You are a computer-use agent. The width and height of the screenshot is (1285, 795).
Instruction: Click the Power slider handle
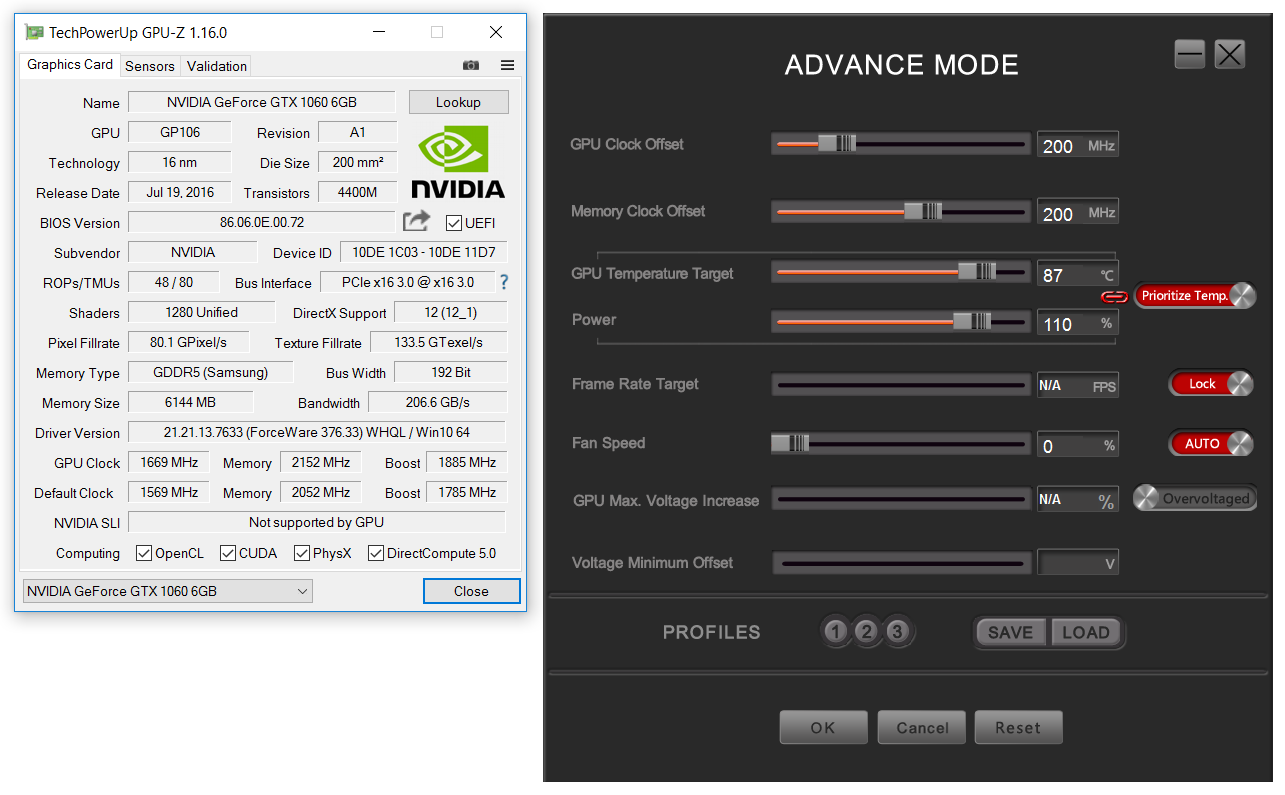tap(972, 321)
